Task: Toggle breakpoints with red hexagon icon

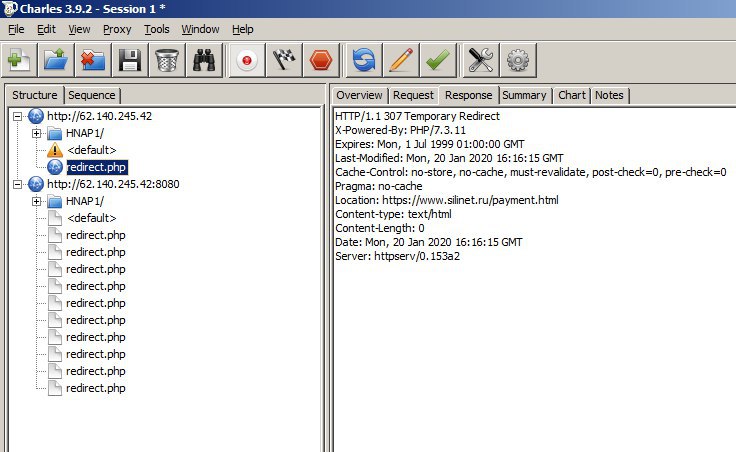Action: tap(321, 60)
